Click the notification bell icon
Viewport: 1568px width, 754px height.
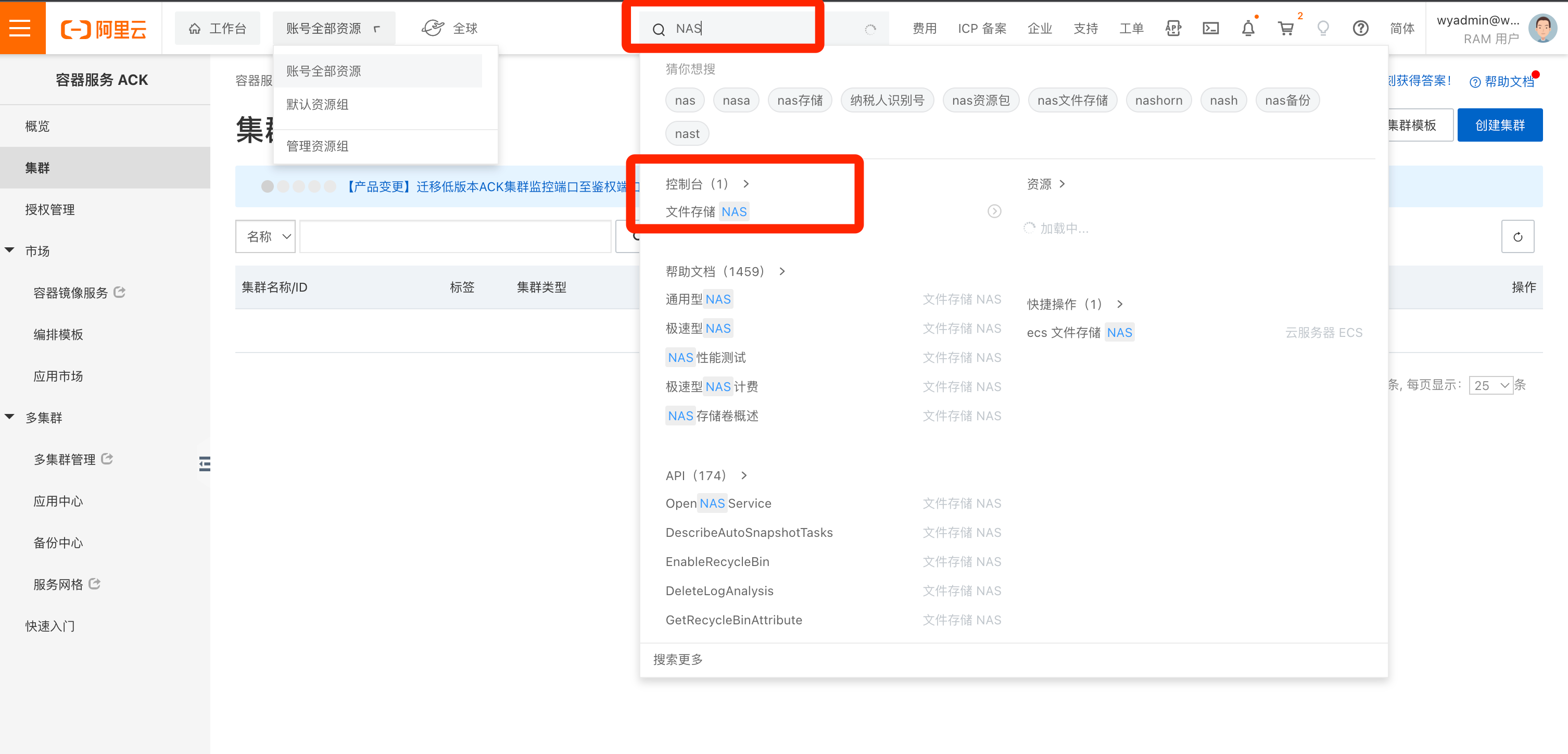(x=1248, y=28)
